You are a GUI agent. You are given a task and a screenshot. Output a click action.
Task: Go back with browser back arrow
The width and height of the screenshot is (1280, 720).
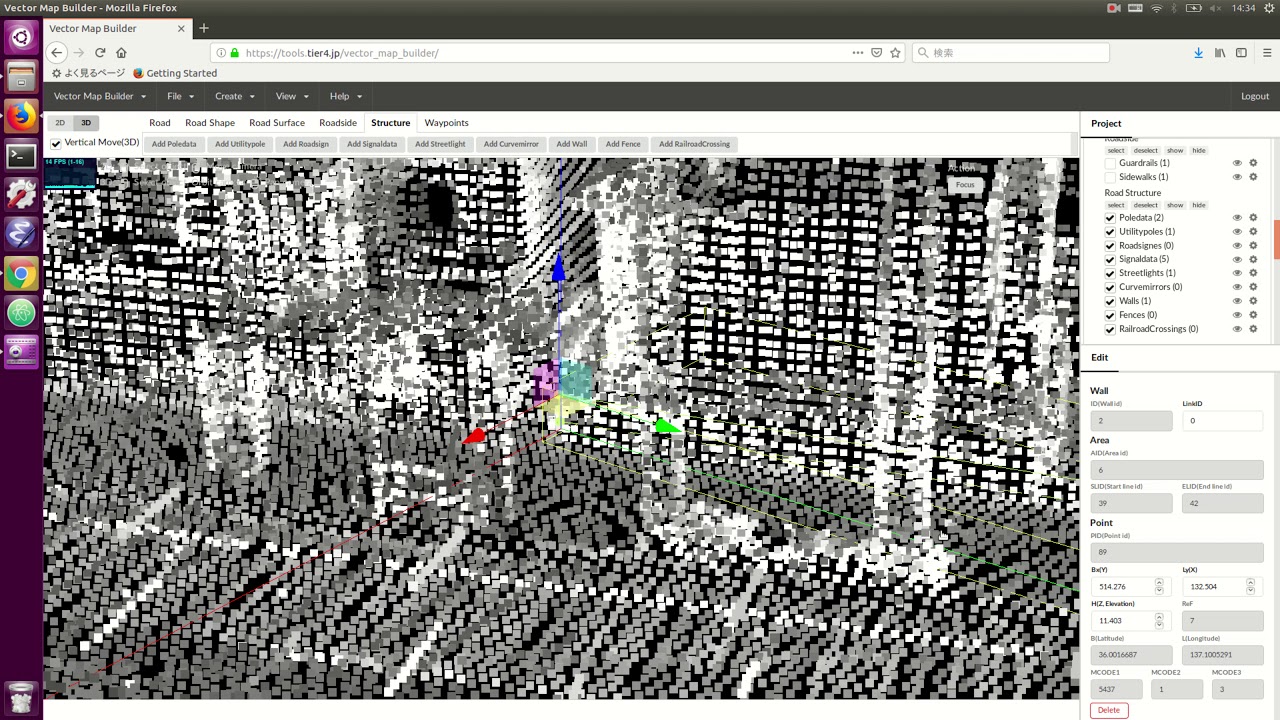coord(57,53)
